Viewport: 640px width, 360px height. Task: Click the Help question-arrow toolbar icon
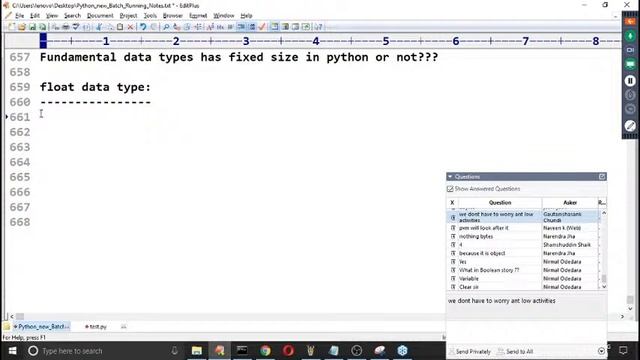(318, 27)
